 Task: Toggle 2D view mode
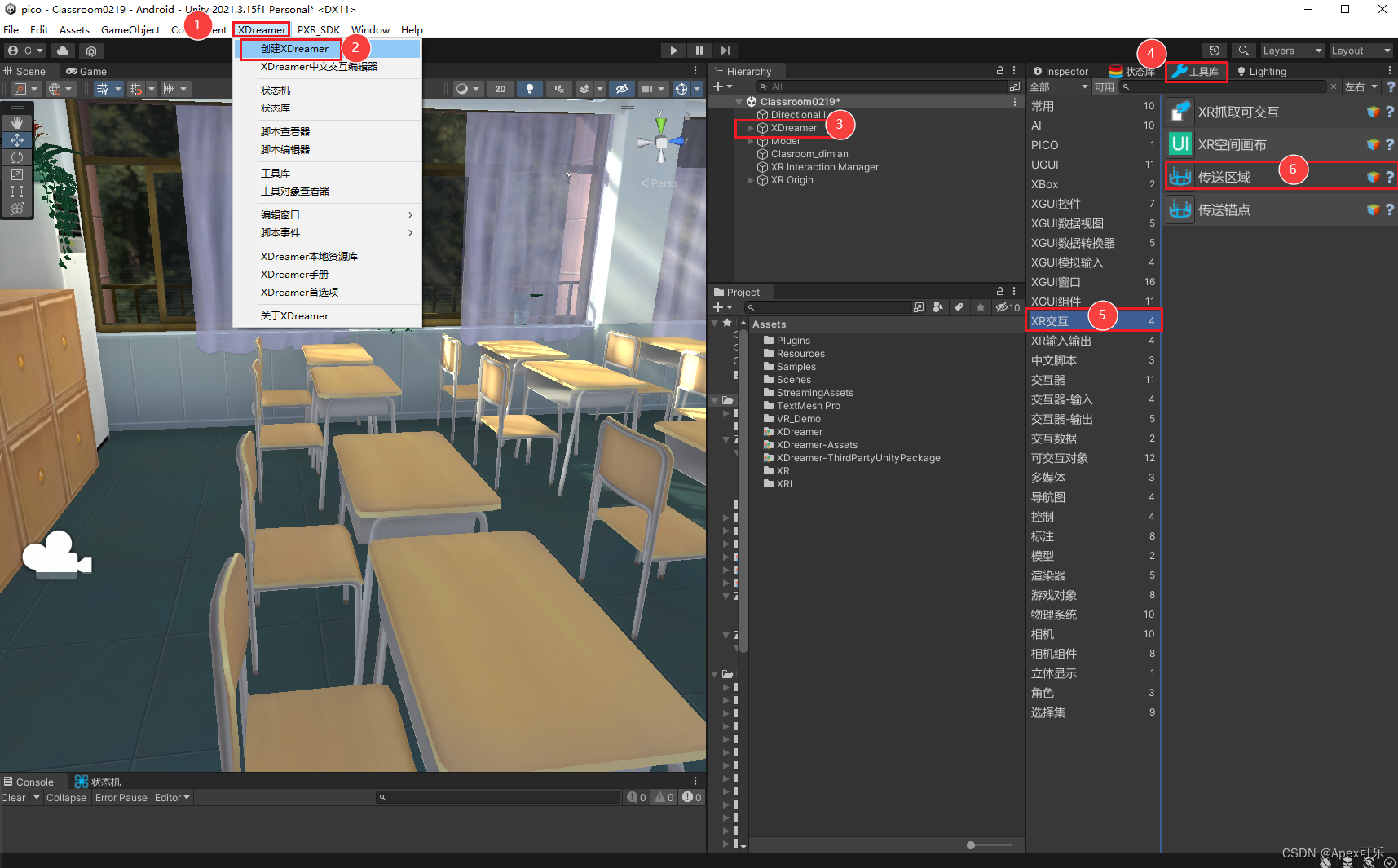501,89
